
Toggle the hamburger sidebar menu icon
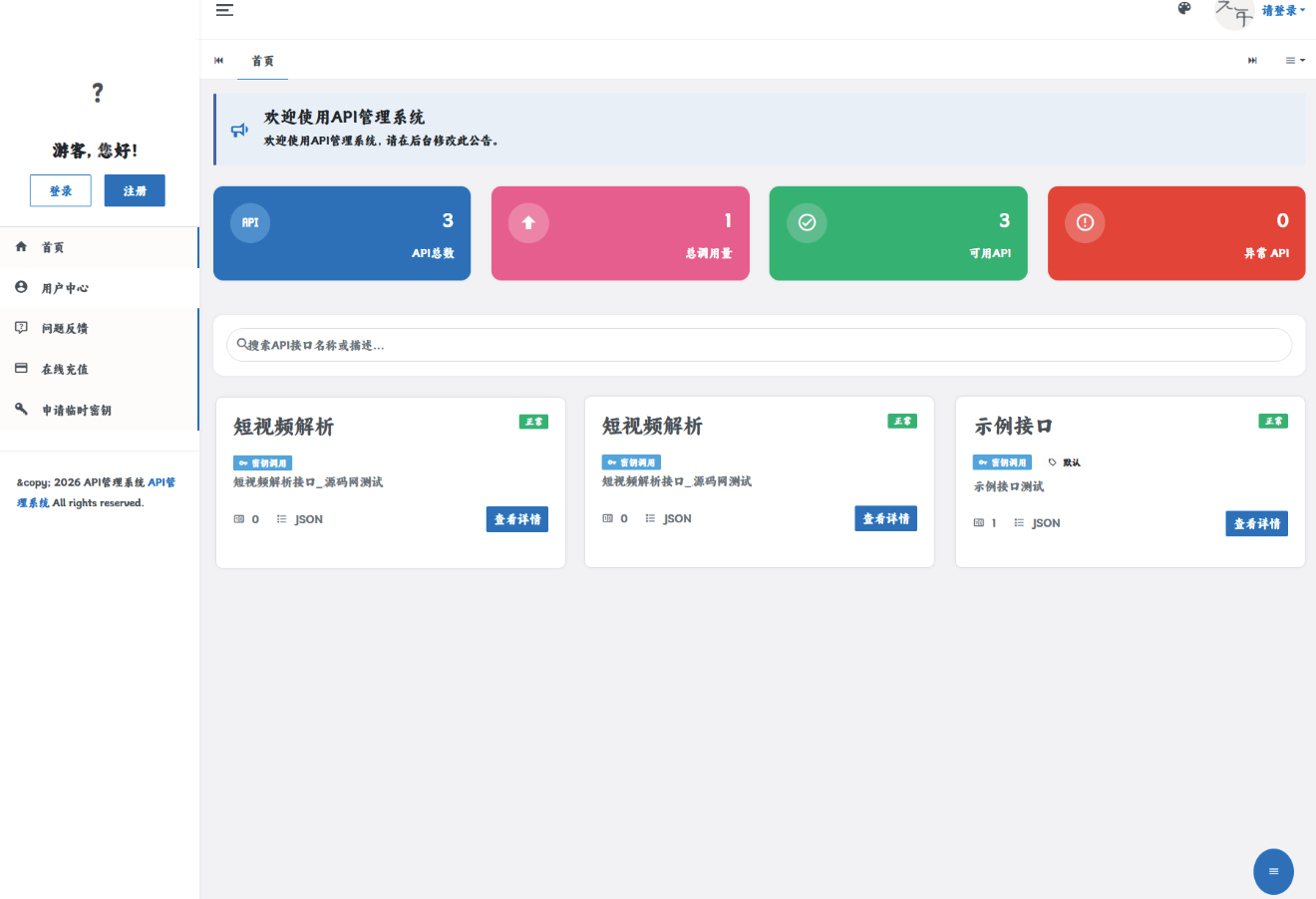coord(224,10)
